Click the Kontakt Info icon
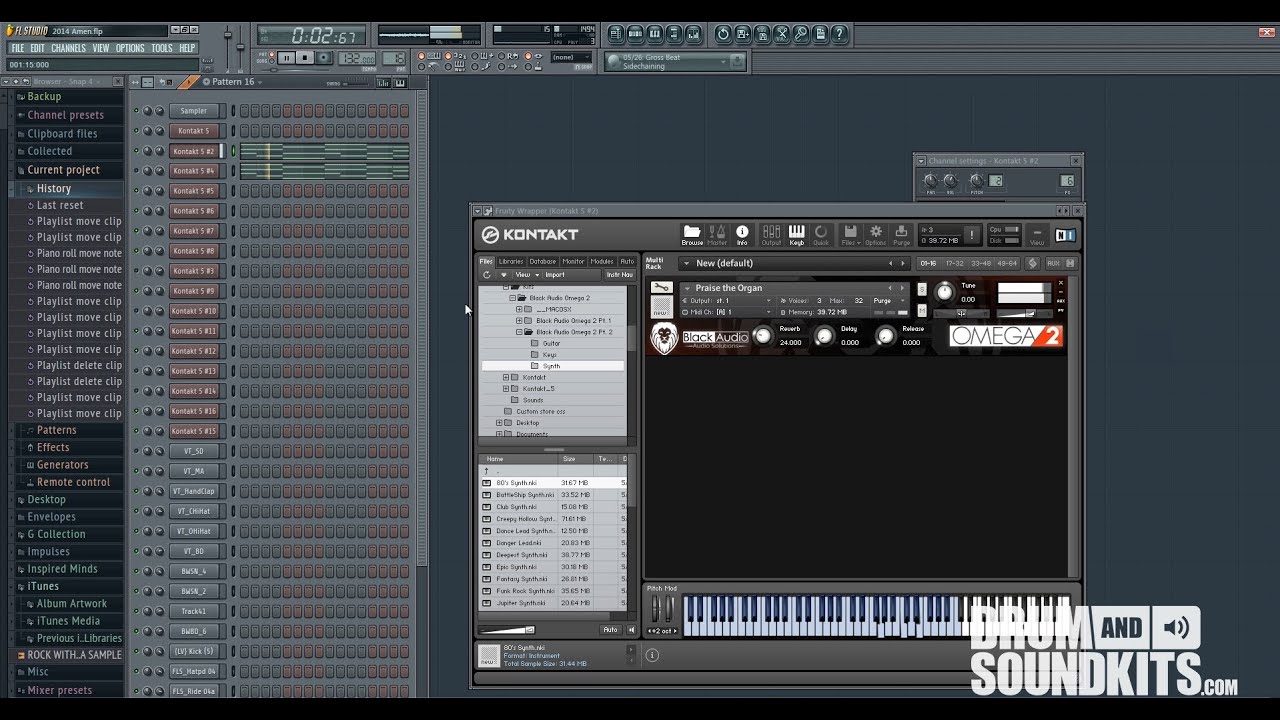This screenshot has width=1280, height=720. coord(742,234)
